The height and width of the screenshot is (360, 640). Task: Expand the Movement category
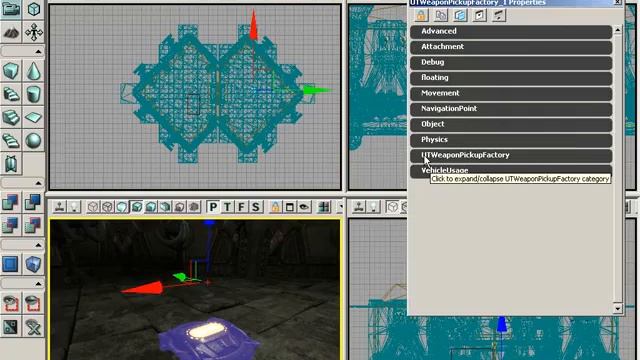click(511, 93)
